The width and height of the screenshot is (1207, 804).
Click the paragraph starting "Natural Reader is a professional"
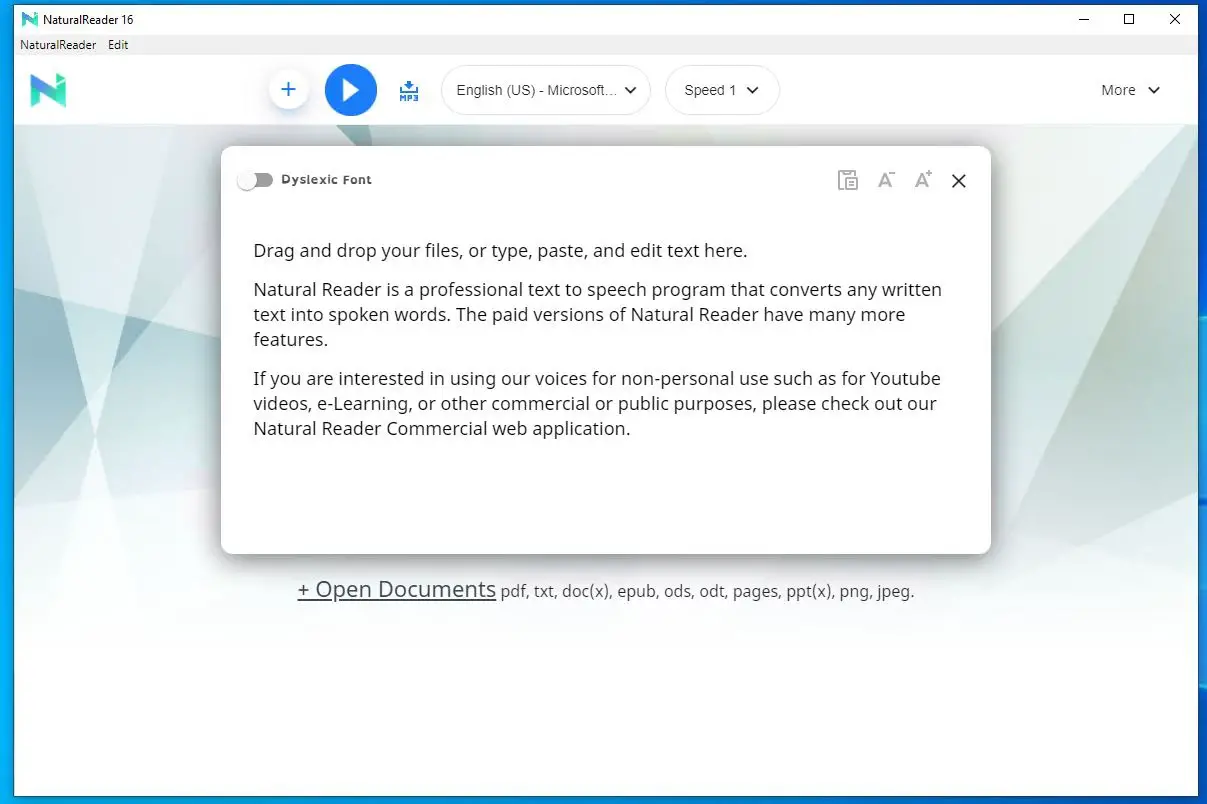pos(597,315)
